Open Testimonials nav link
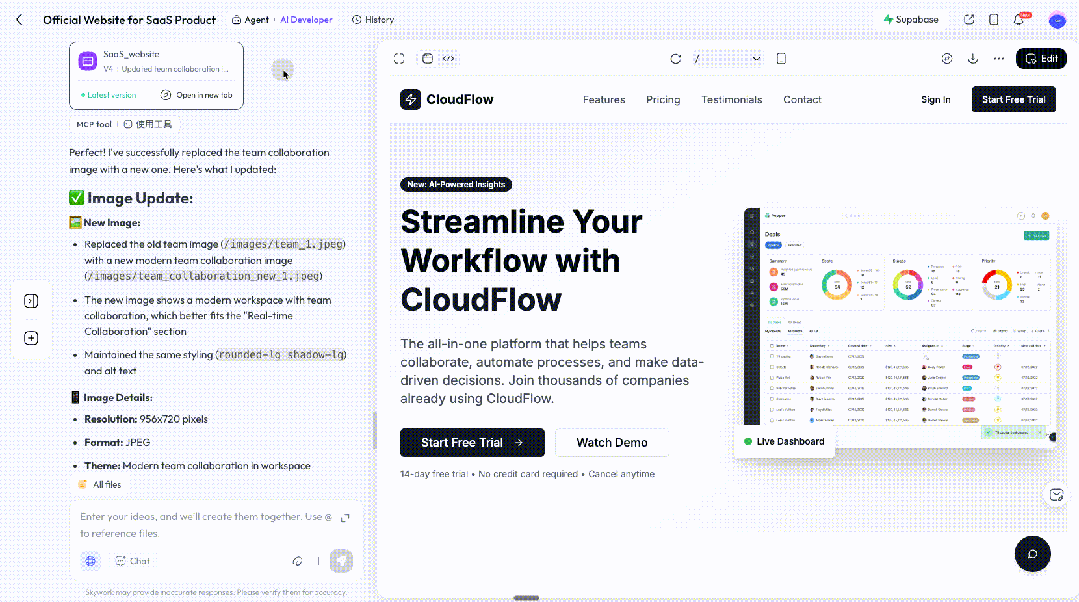Image resolution: width=1079 pixels, height=602 pixels. (731, 100)
